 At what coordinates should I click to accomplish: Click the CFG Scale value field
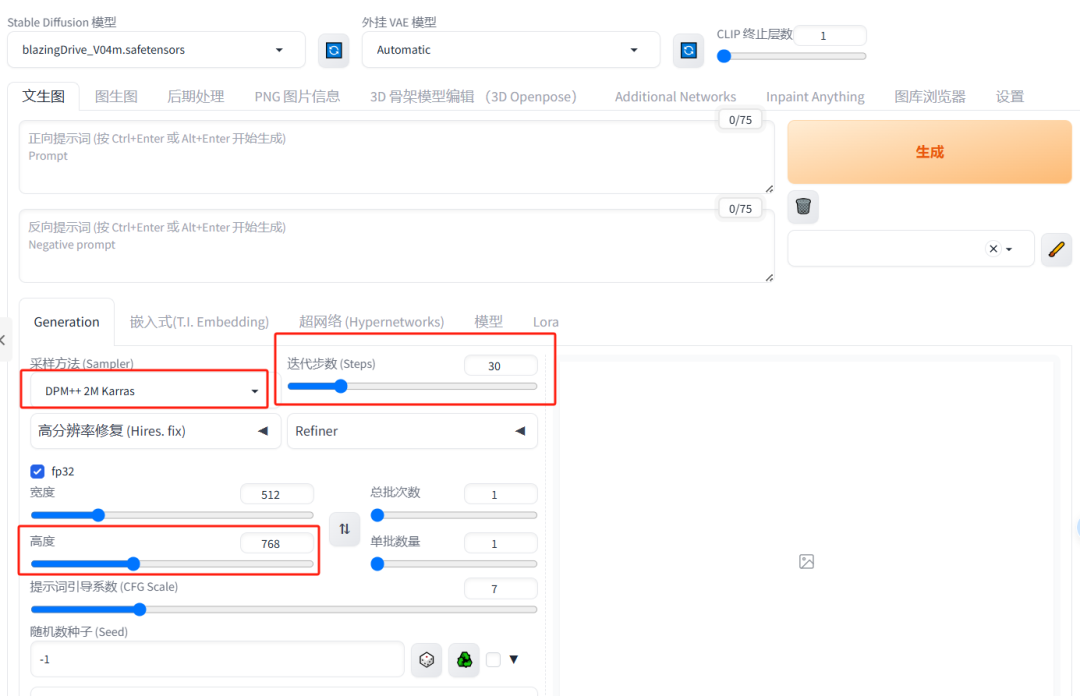tap(501, 588)
